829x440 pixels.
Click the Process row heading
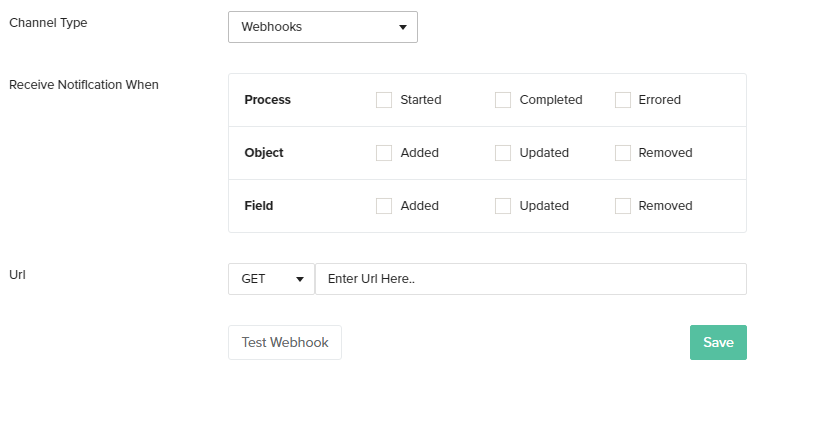coord(267,100)
